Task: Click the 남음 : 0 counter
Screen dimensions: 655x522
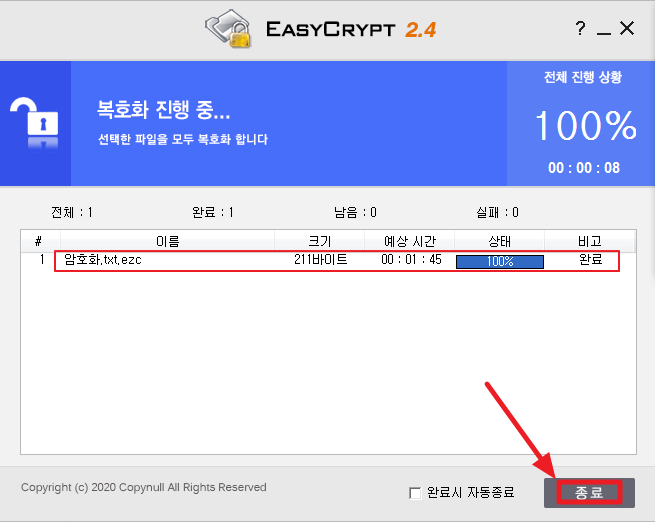Action: (x=355, y=212)
